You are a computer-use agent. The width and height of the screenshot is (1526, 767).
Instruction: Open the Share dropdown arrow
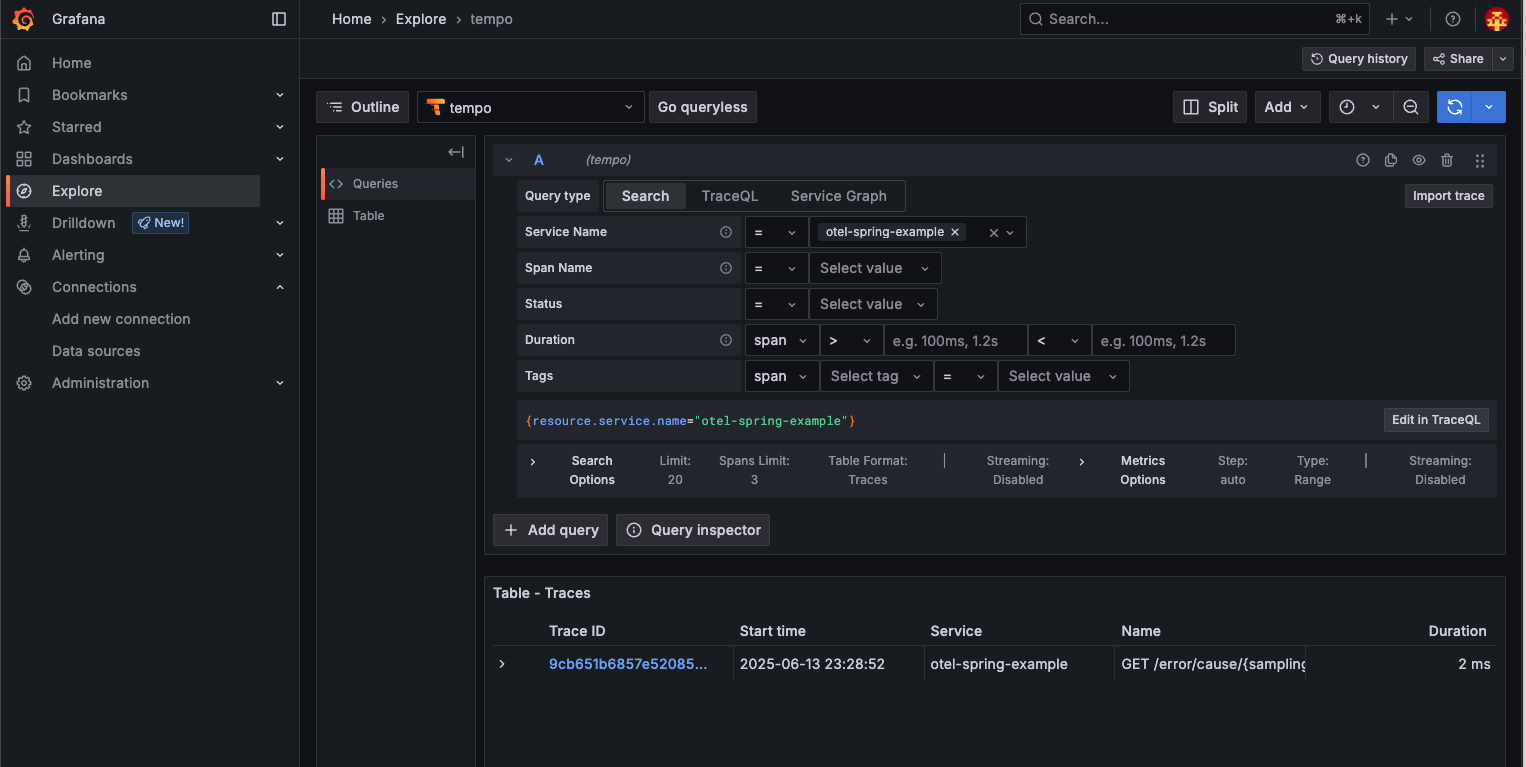click(x=1503, y=59)
